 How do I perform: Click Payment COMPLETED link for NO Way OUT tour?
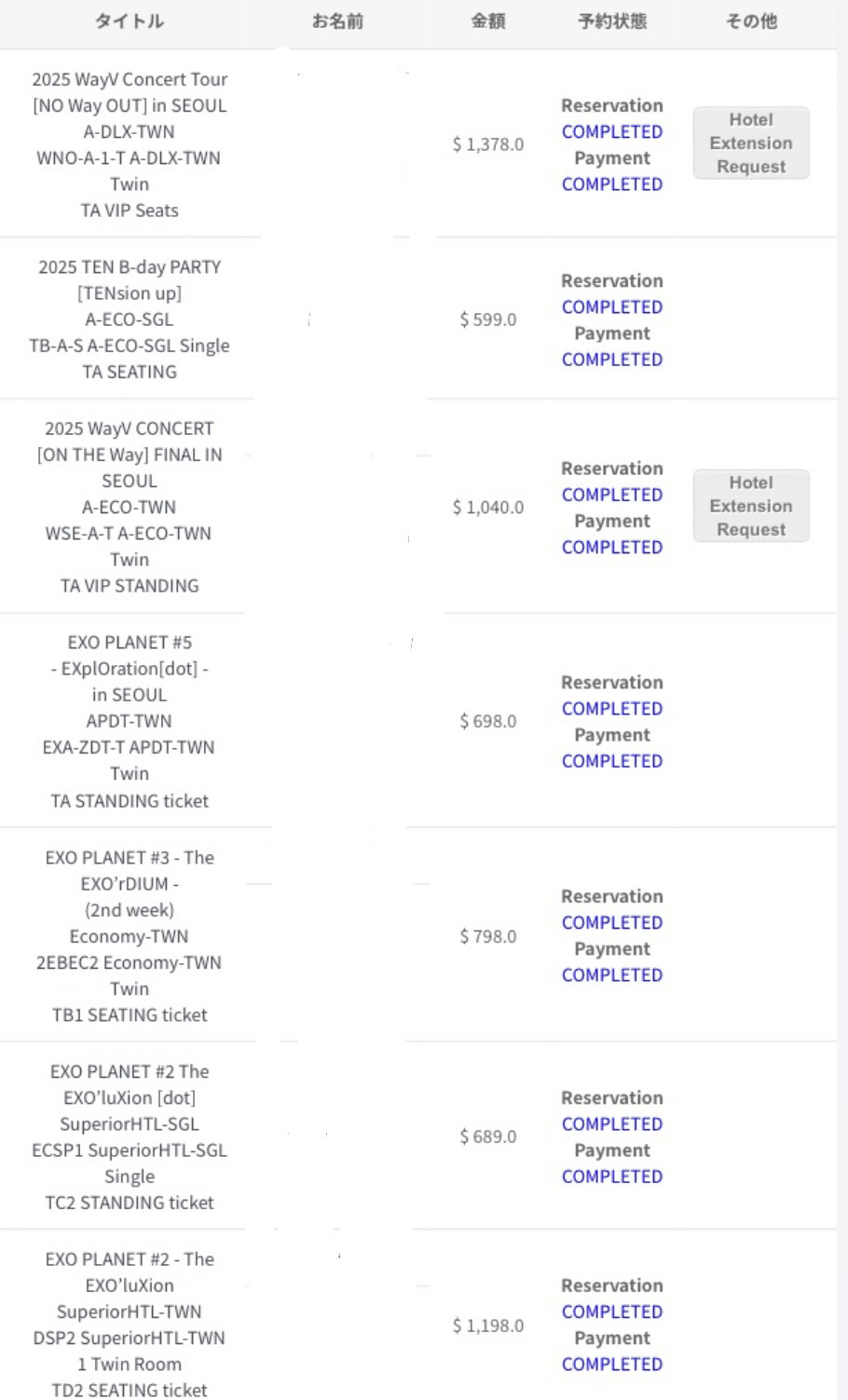pos(611,184)
